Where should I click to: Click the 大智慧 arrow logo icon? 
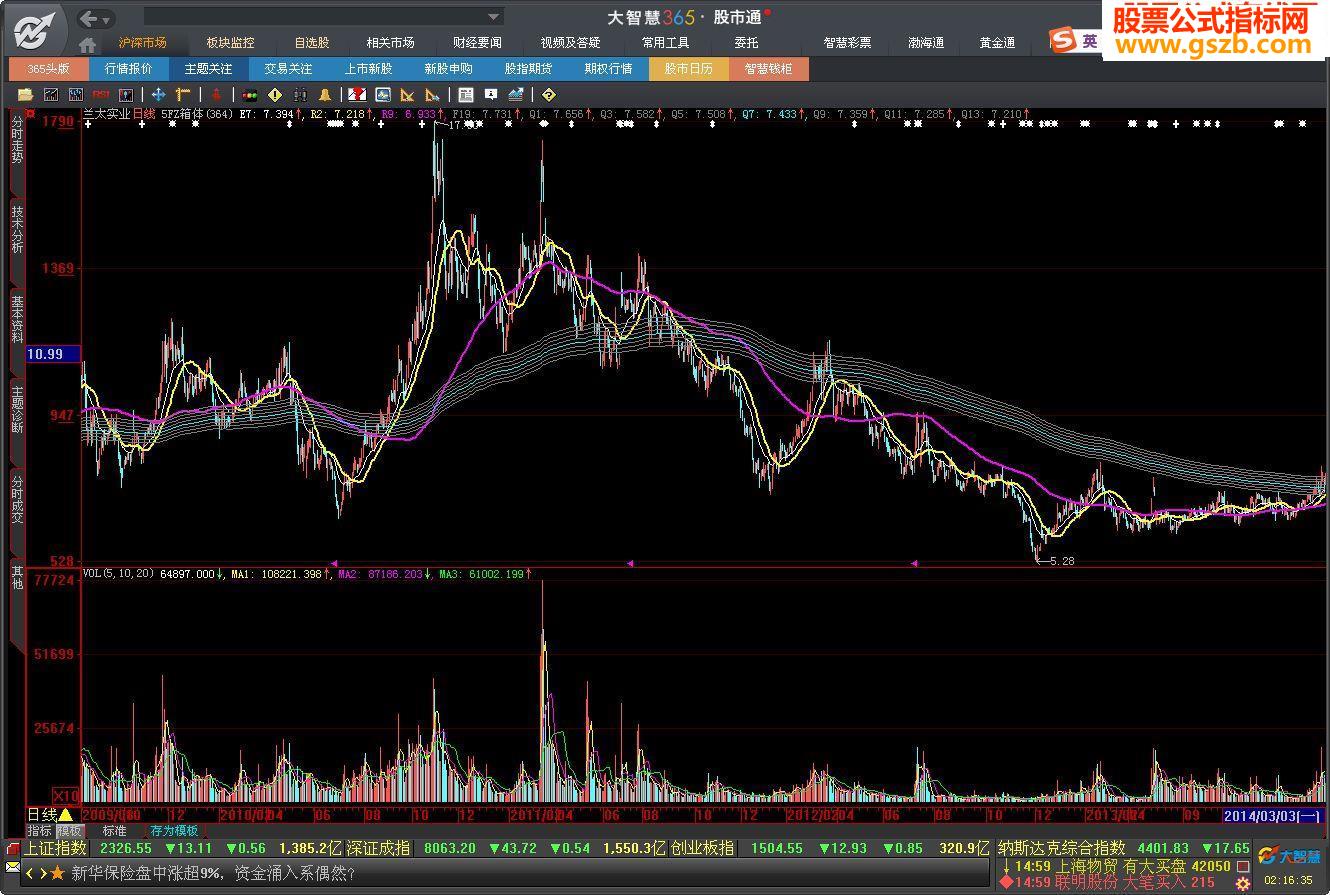click(36, 30)
